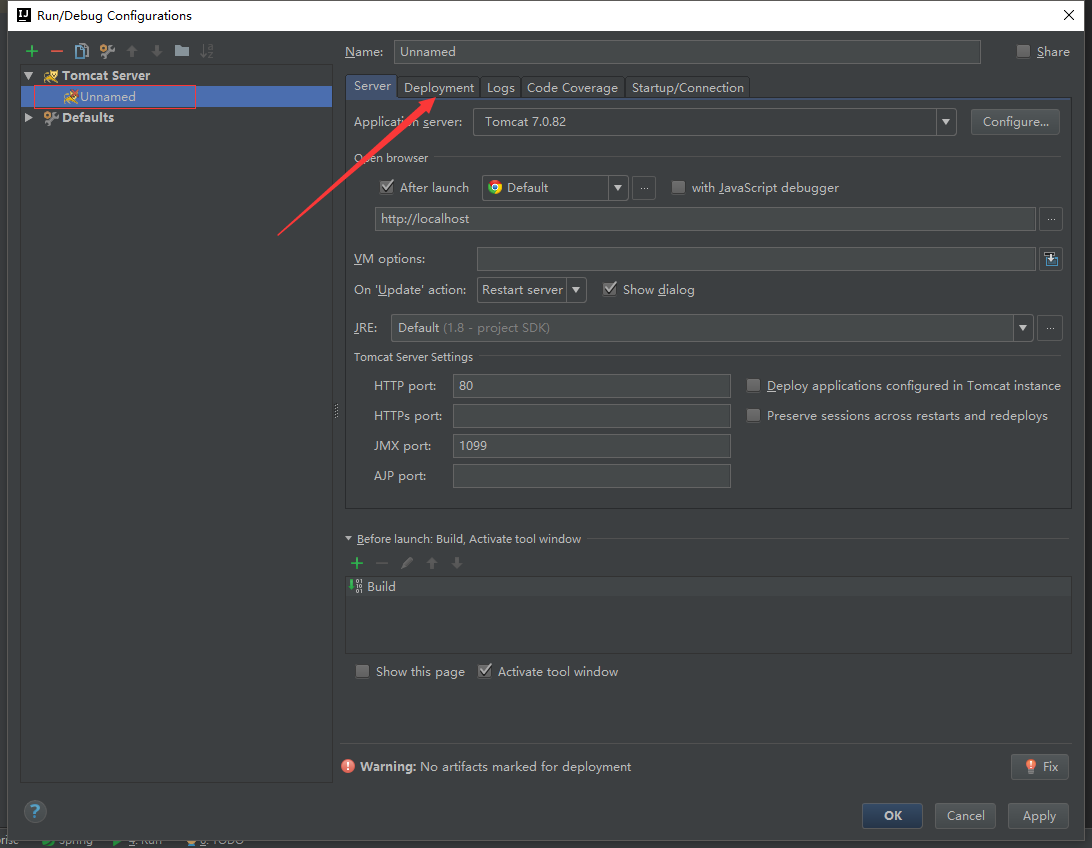1092x848 pixels.
Task: Switch to the Server tab
Action: tap(372, 86)
